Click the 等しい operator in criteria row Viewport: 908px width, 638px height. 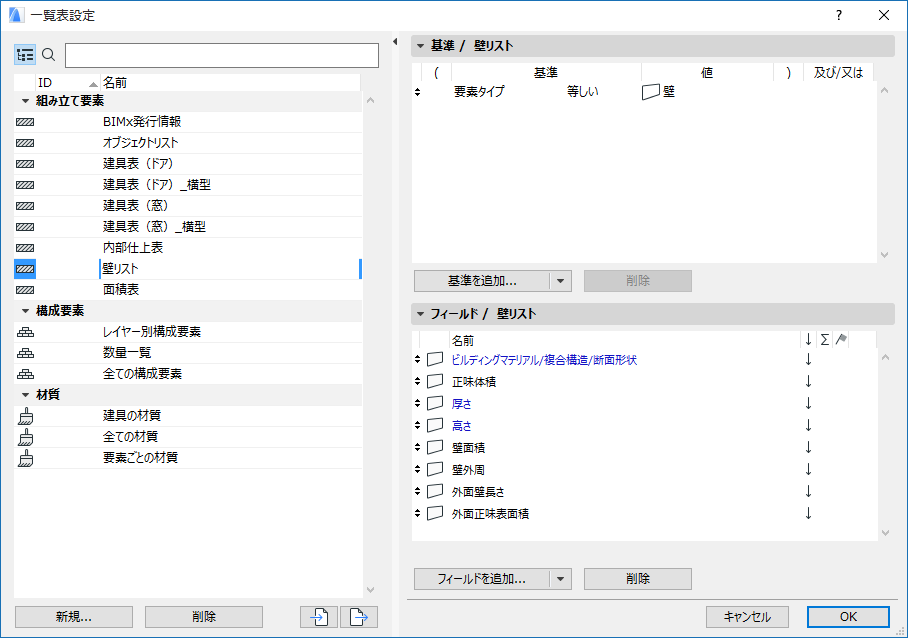click(583, 91)
